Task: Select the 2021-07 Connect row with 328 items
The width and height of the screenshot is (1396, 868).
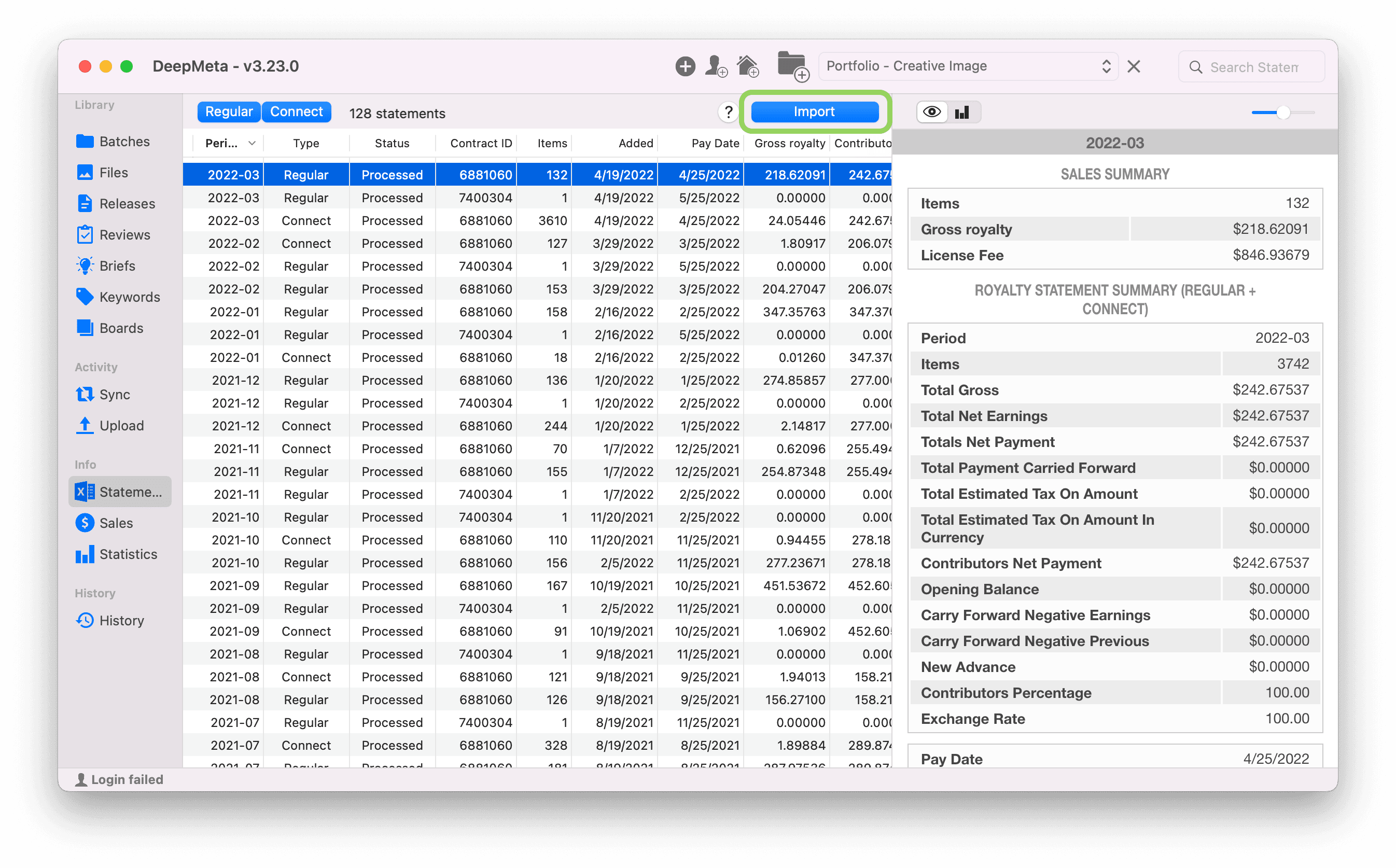Action: tap(537, 745)
